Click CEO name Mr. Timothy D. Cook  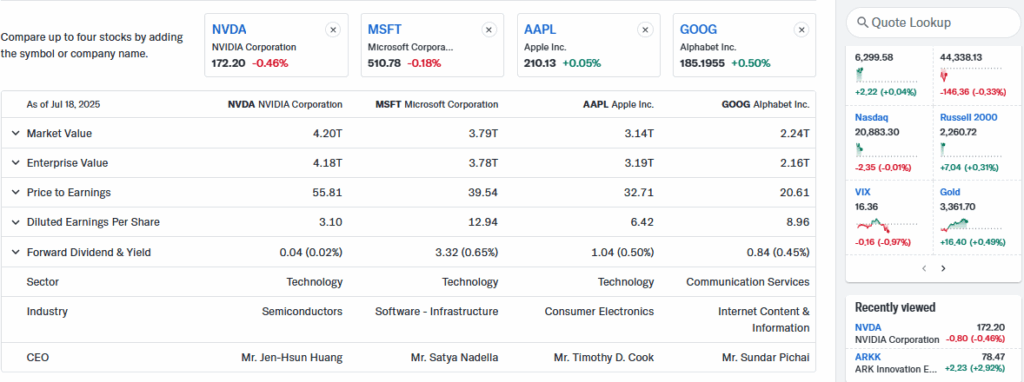point(603,358)
